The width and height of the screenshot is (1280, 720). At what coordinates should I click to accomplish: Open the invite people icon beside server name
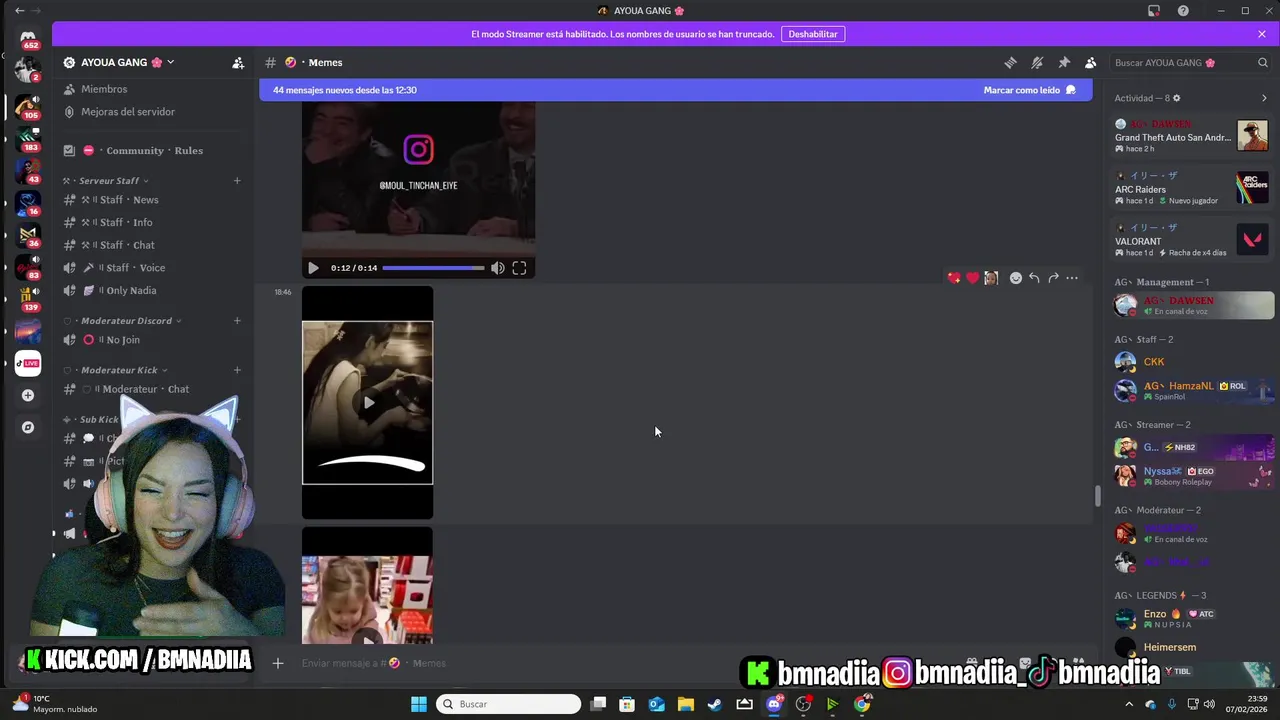coord(238,62)
